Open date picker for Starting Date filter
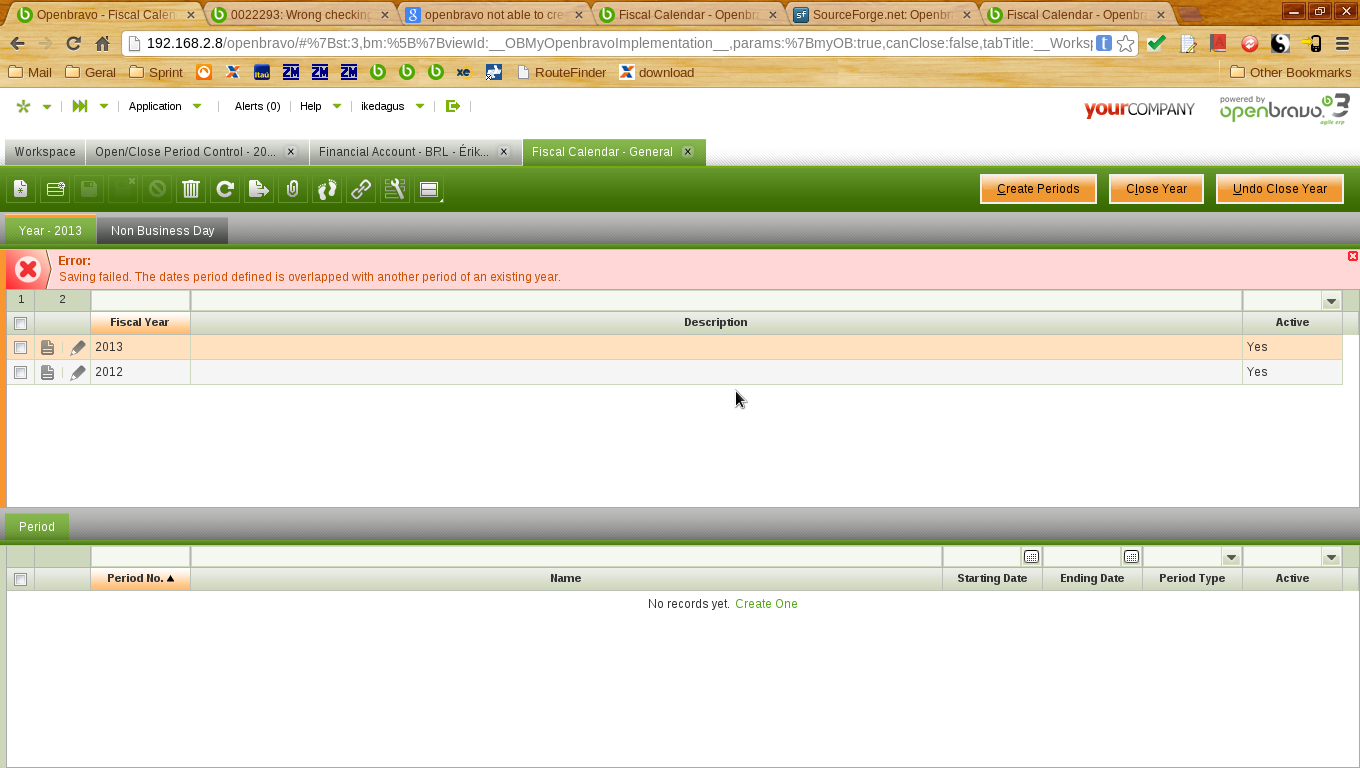Image resolution: width=1360 pixels, height=768 pixels. (x=1031, y=556)
